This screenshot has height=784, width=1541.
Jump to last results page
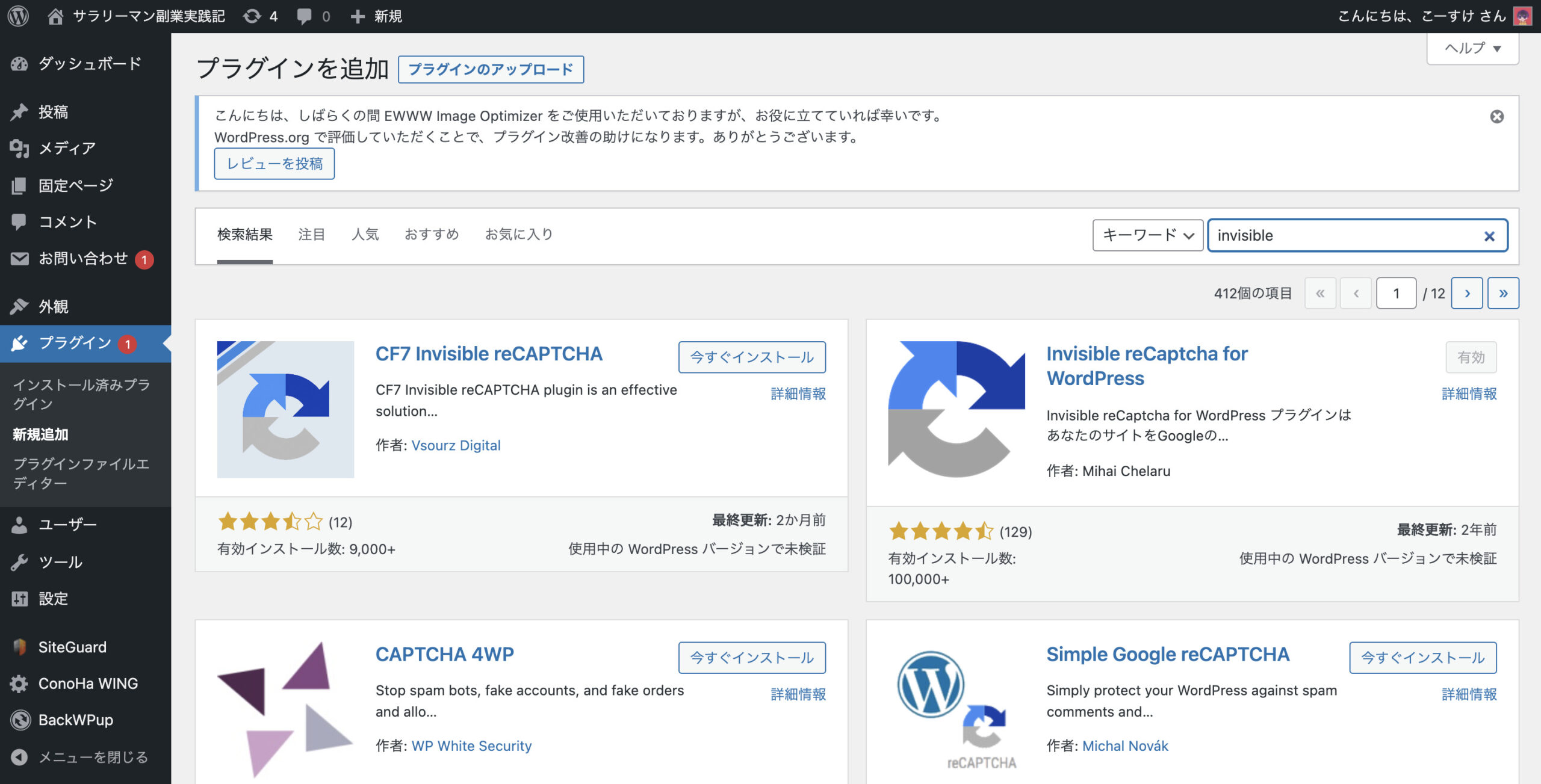1503,294
